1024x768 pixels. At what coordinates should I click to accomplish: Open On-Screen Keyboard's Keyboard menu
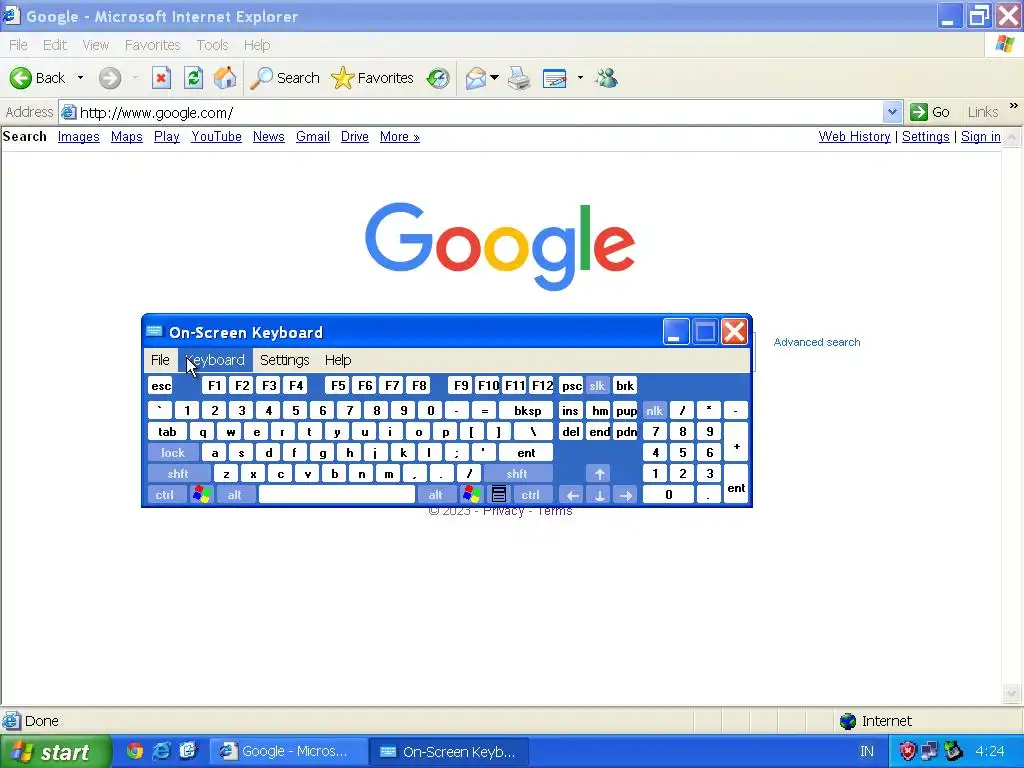click(216, 360)
